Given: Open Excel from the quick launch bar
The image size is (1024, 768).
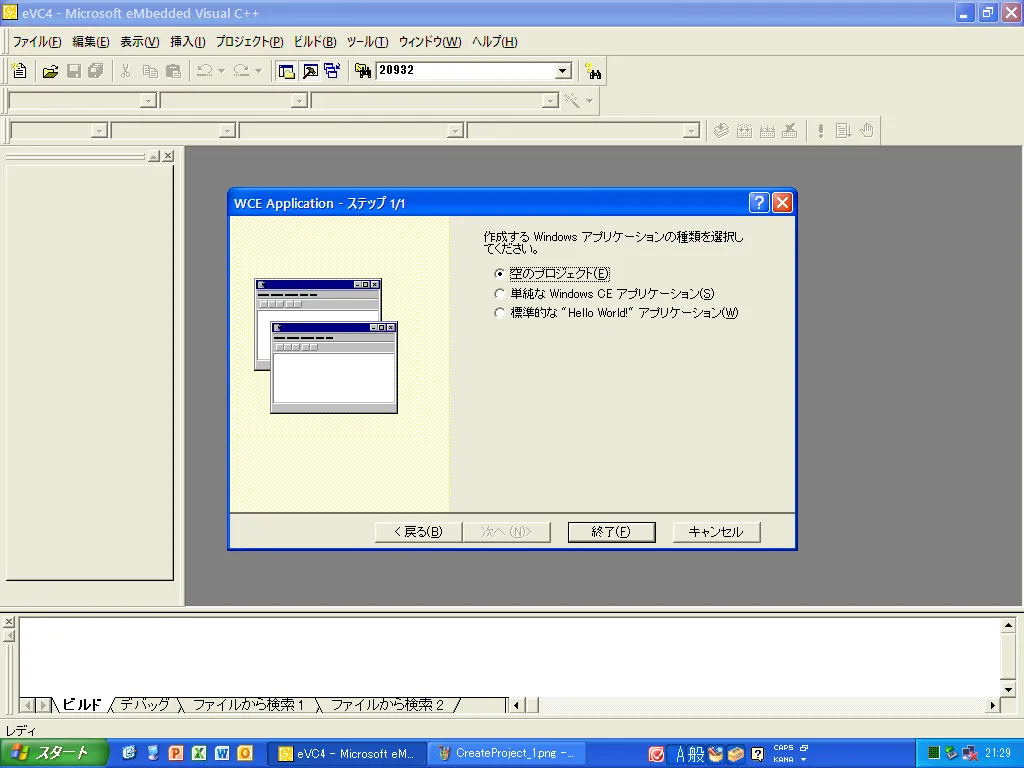Looking at the screenshot, I should coord(199,754).
